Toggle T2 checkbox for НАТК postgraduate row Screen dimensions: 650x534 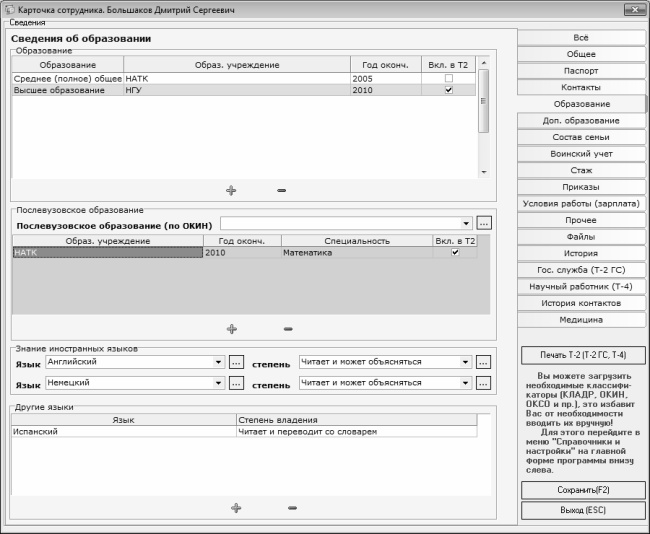[456, 253]
